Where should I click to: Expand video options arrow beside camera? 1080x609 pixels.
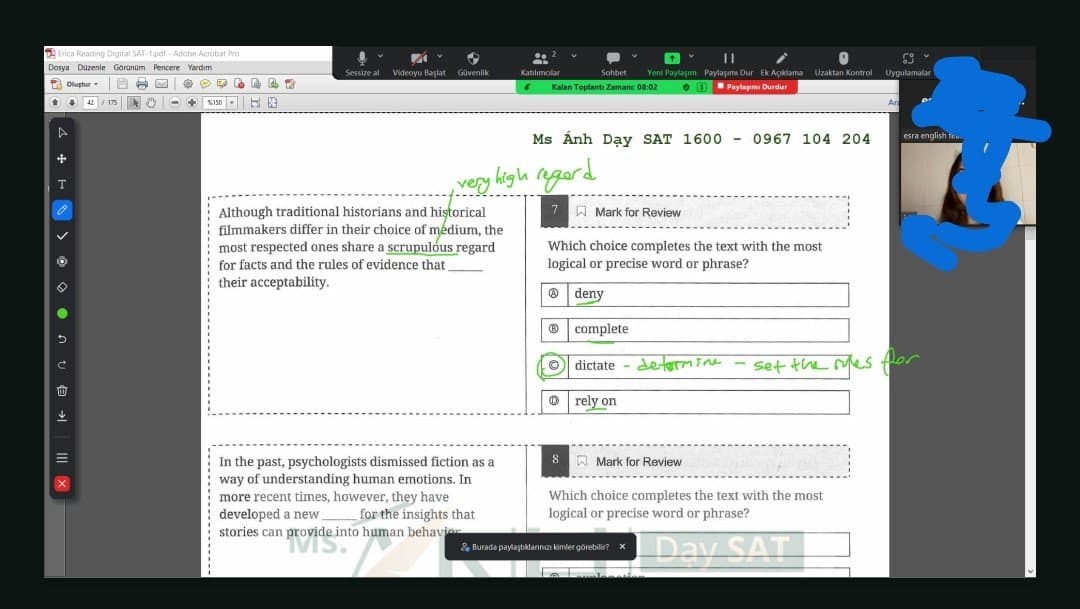coord(440,56)
